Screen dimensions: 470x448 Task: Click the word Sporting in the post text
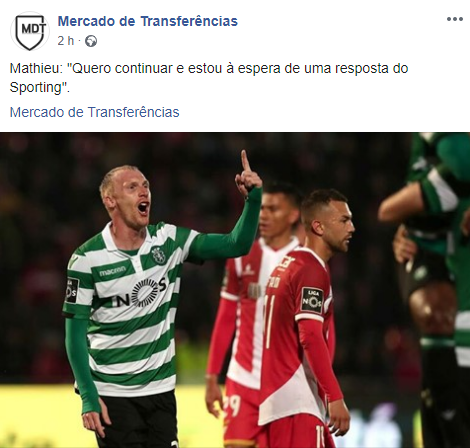point(36,87)
